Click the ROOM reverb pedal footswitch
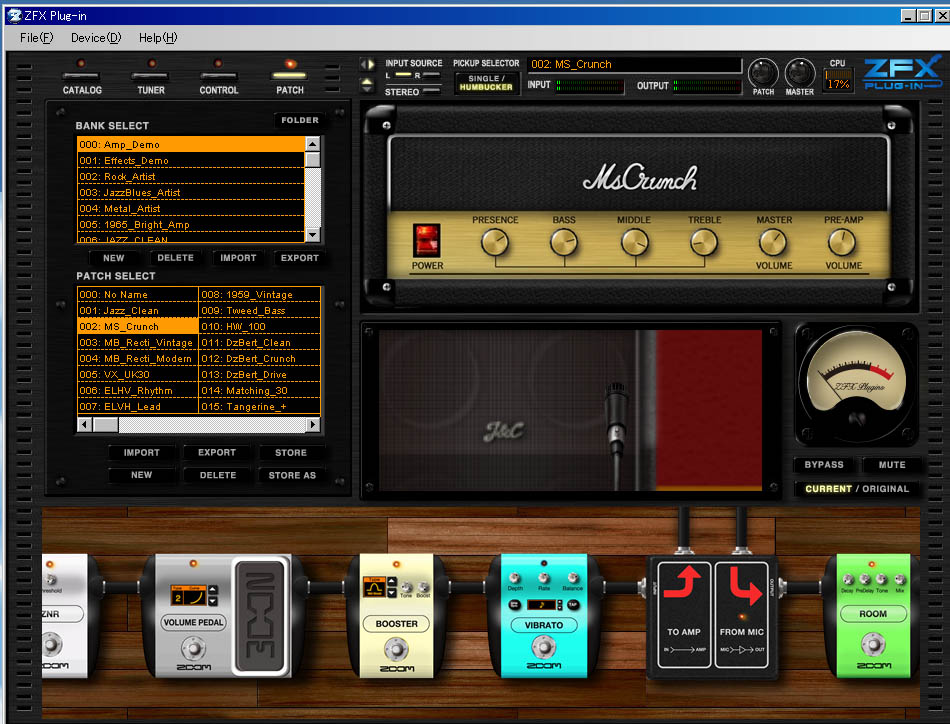The image size is (950, 724). [873, 643]
